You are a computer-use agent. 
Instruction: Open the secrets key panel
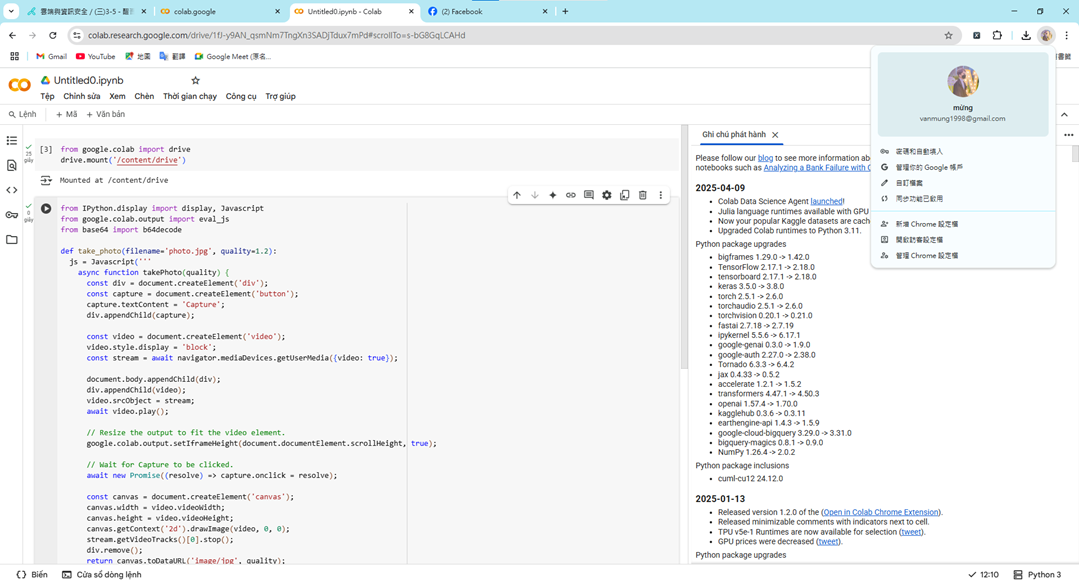12,215
